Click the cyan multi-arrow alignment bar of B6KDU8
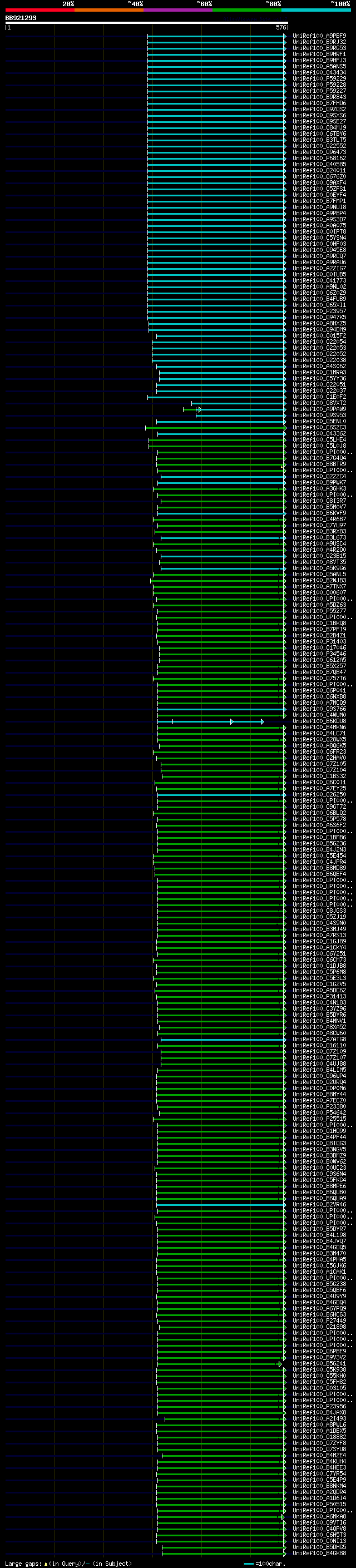 (x=211, y=721)
